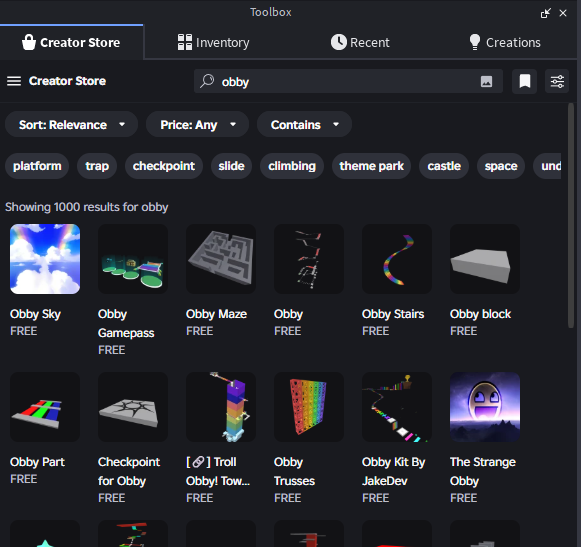Open the hamburger menu beside Creator Store
Screen dimensions: 581x547
click(x=14, y=81)
